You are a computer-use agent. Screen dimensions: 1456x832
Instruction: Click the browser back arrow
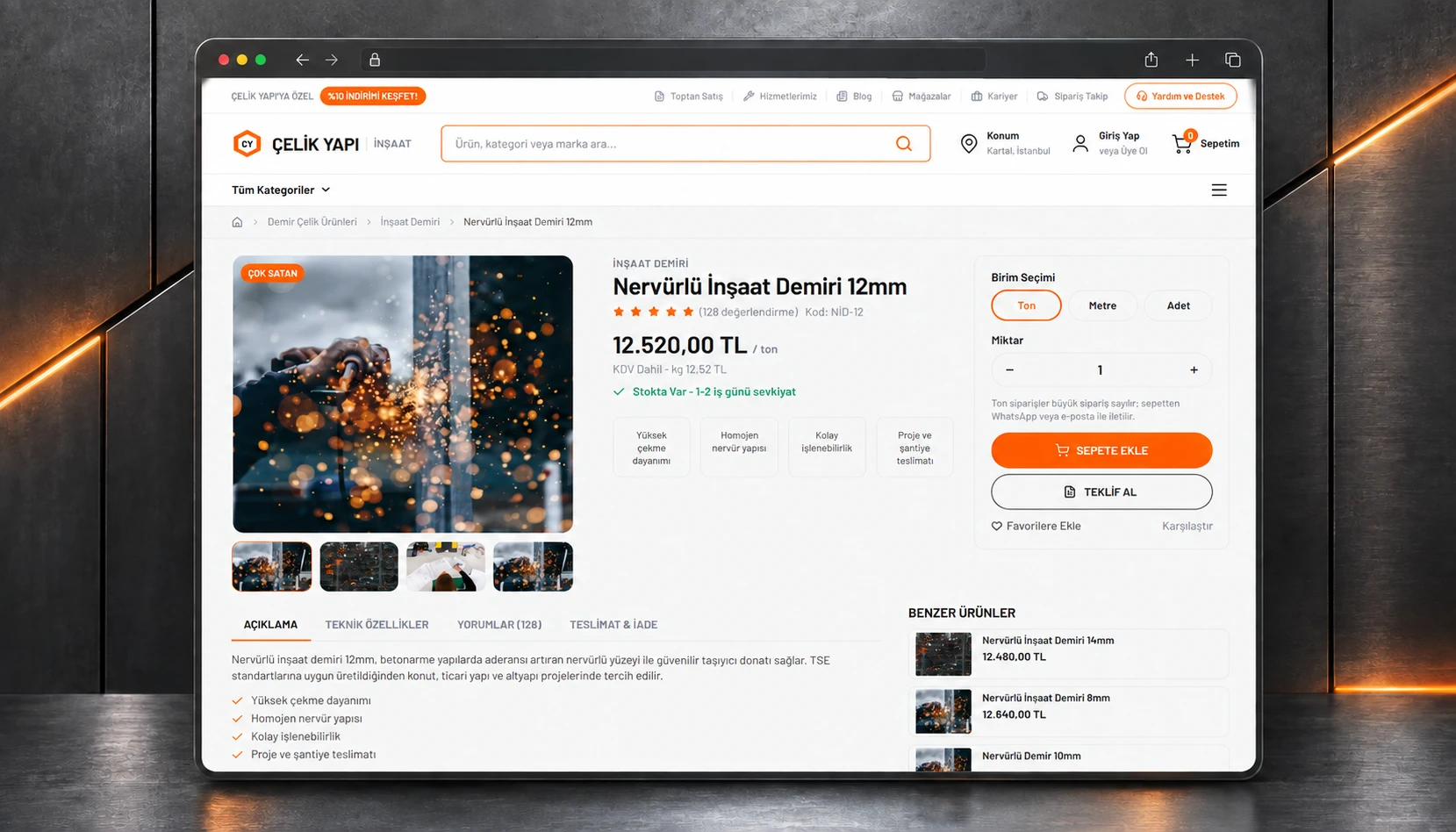[x=302, y=60]
